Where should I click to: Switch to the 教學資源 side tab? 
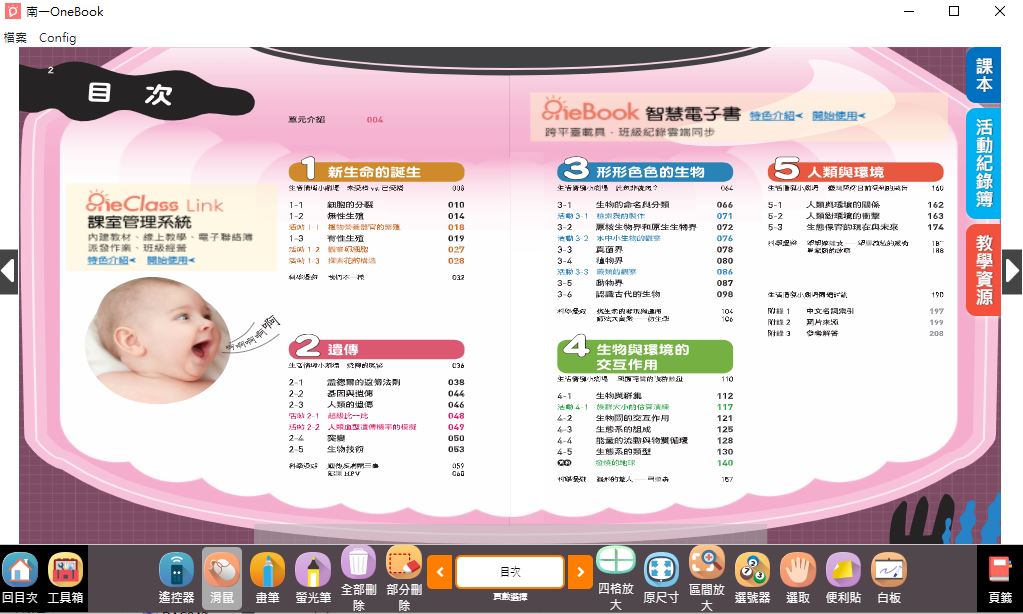(984, 269)
